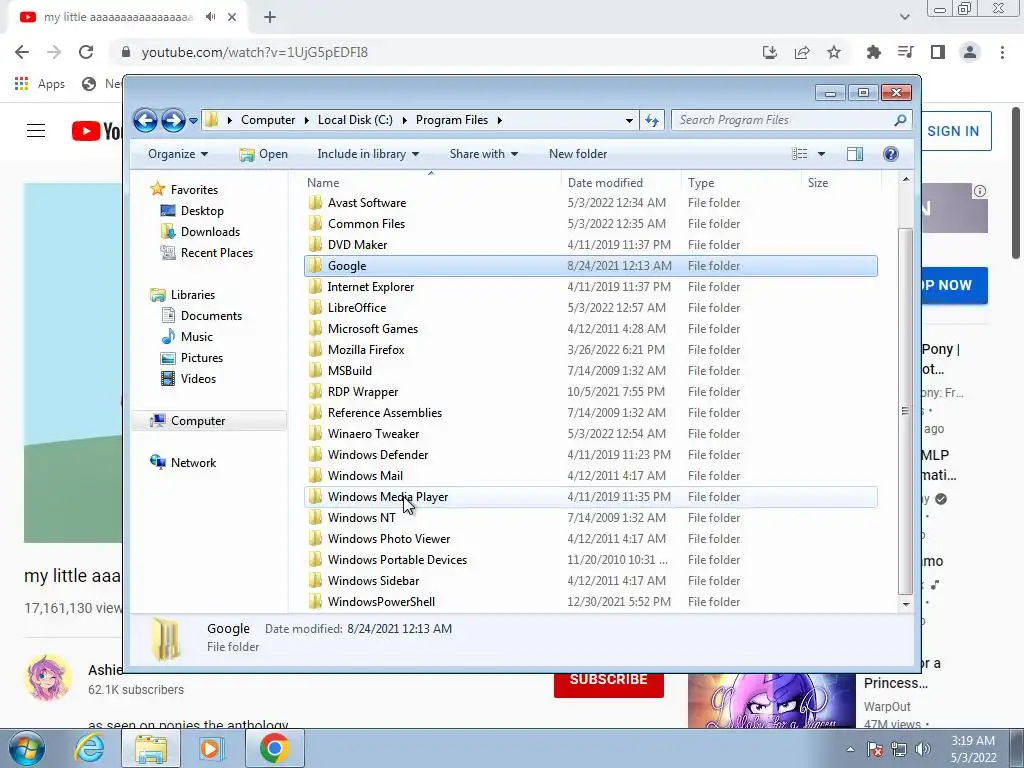The height and width of the screenshot is (768, 1024).
Task: Select the Mozilla Firefox folder
Action: point(590,350)
